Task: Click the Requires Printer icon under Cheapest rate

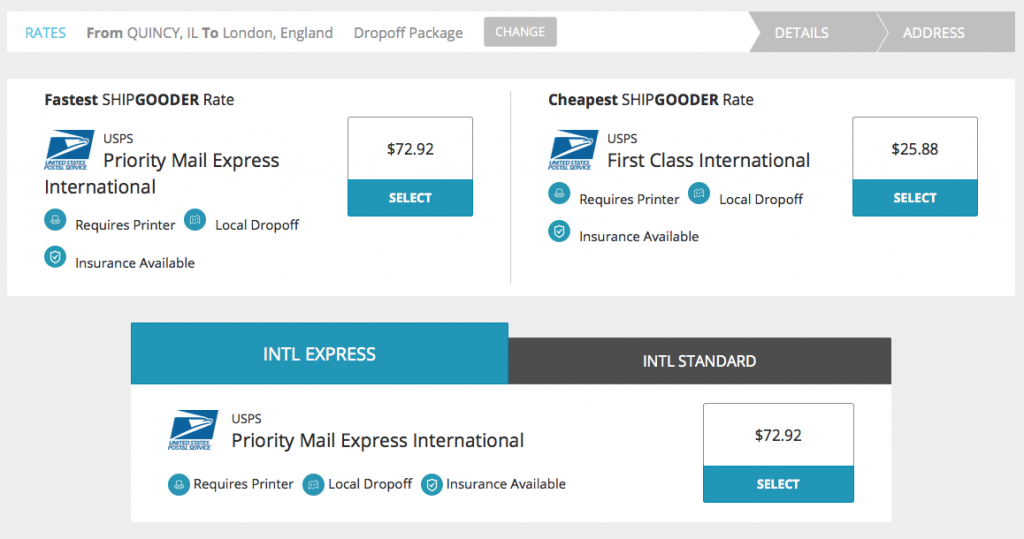Action: [559, 193]
